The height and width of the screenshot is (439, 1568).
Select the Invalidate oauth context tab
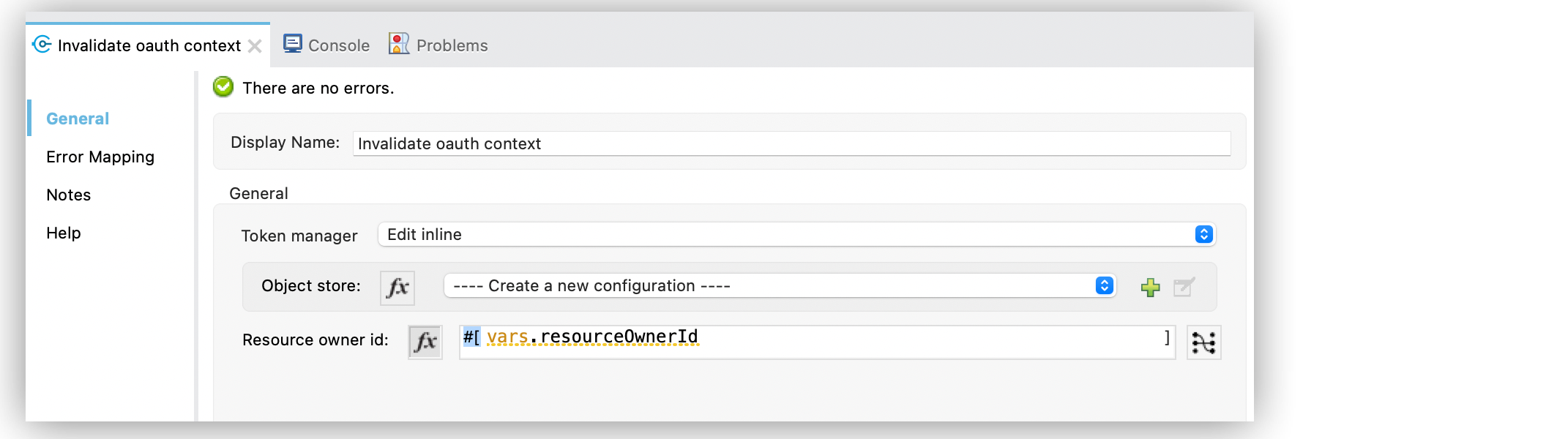click(149, 45)
